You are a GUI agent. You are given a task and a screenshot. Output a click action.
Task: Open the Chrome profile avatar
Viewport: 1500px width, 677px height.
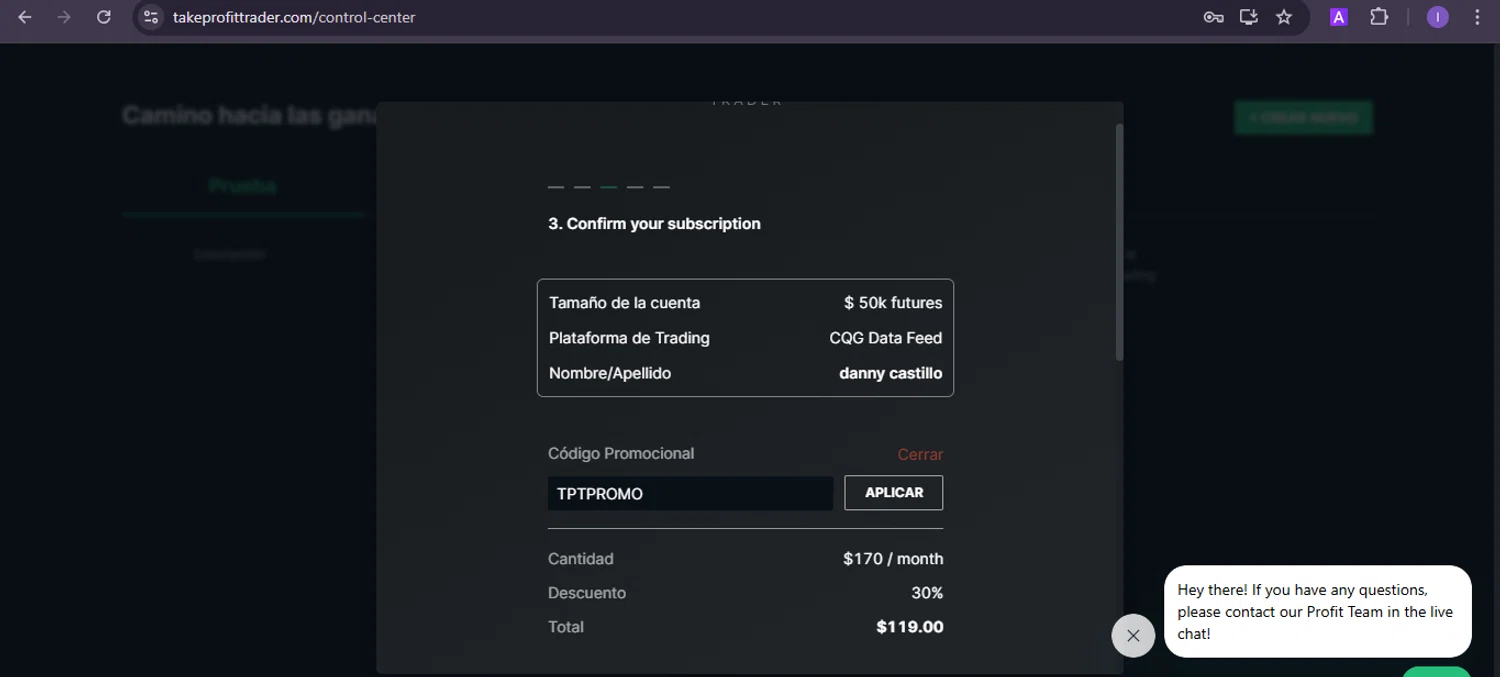point(1437,17)
